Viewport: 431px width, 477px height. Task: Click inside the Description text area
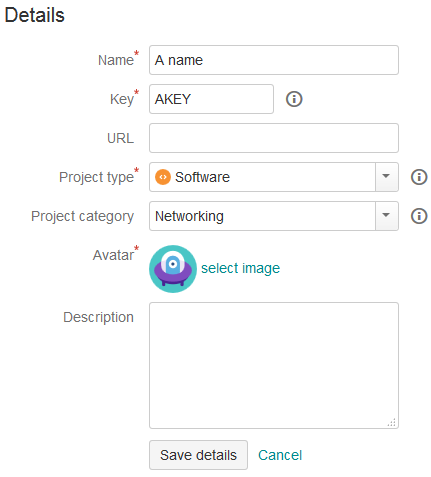[x=274, y=365]
